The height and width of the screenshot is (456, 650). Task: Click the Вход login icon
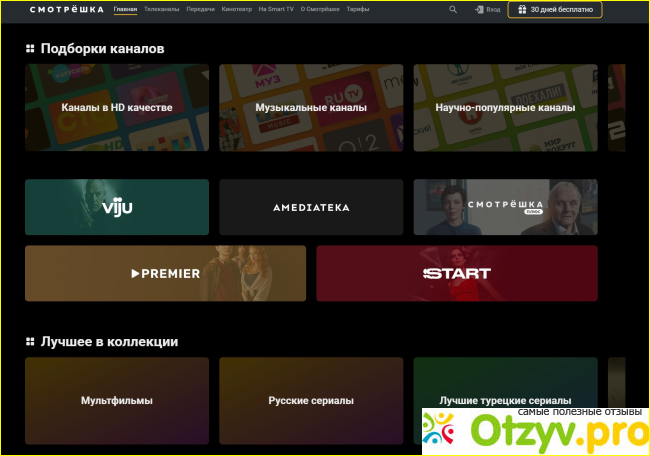click(479, 9)
